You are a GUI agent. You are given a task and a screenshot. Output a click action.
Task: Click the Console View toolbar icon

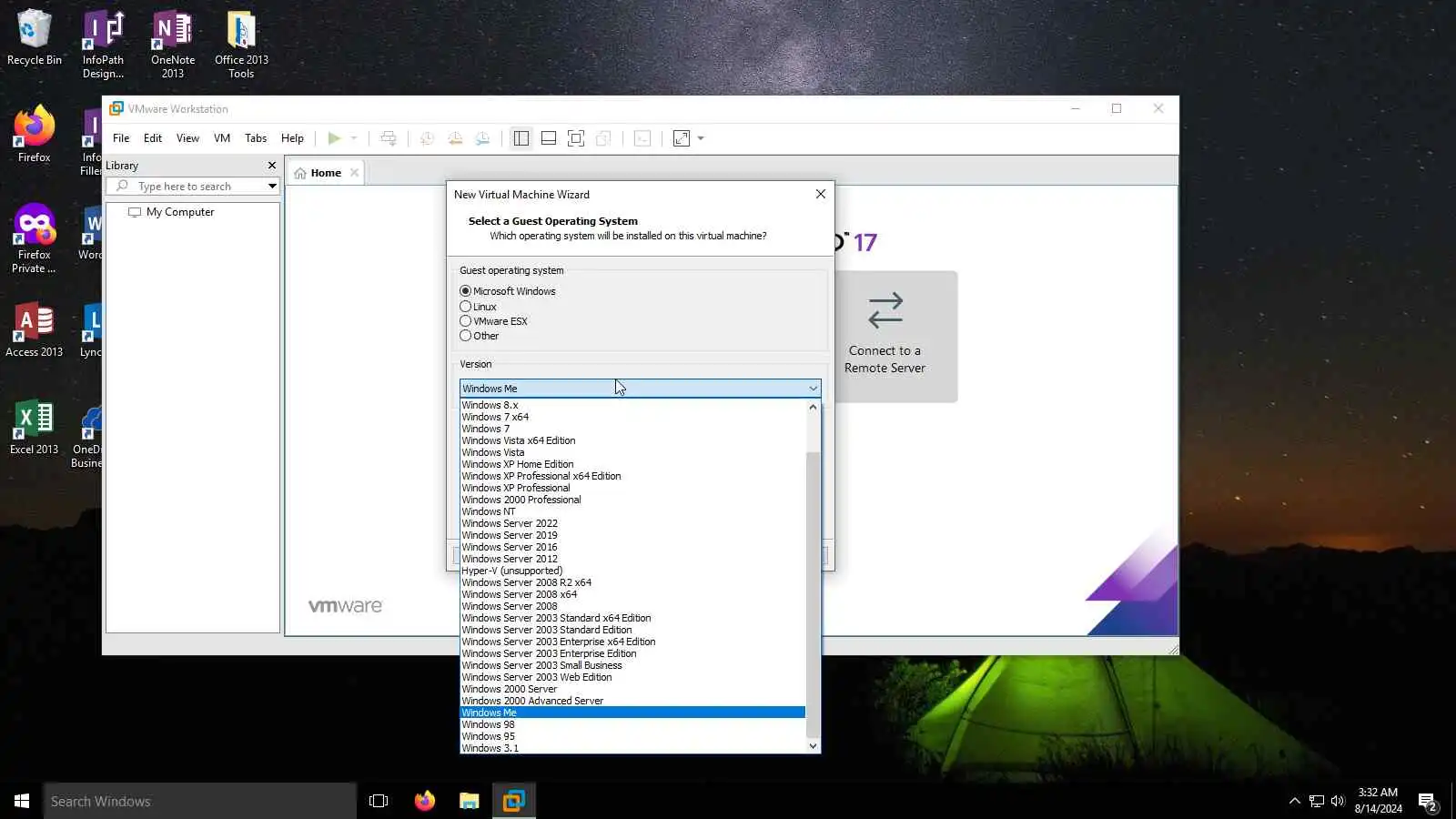[x=642, y=138]
